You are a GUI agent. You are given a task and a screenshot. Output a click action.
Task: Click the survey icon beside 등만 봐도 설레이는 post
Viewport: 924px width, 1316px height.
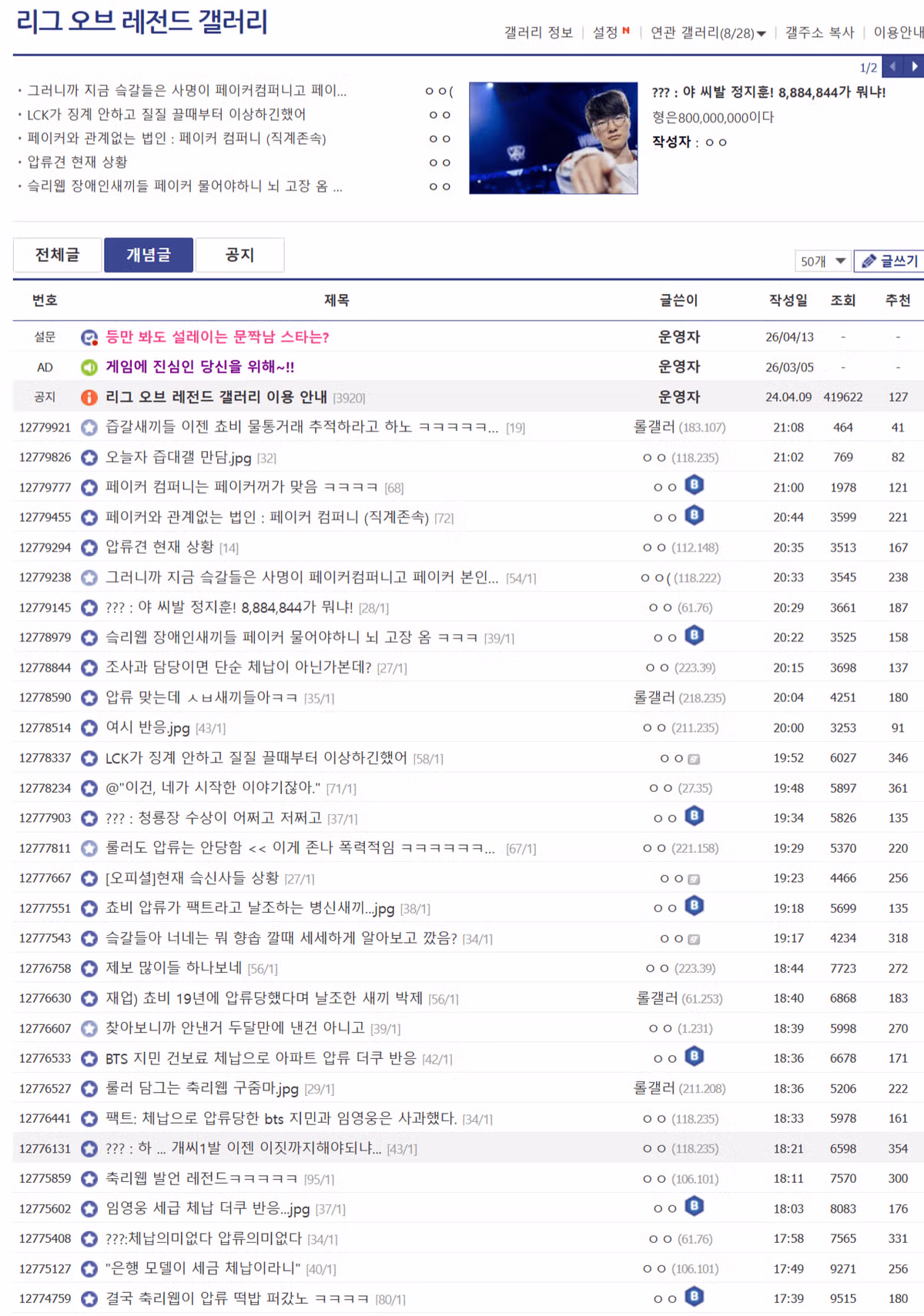click(x=89, y=337)
